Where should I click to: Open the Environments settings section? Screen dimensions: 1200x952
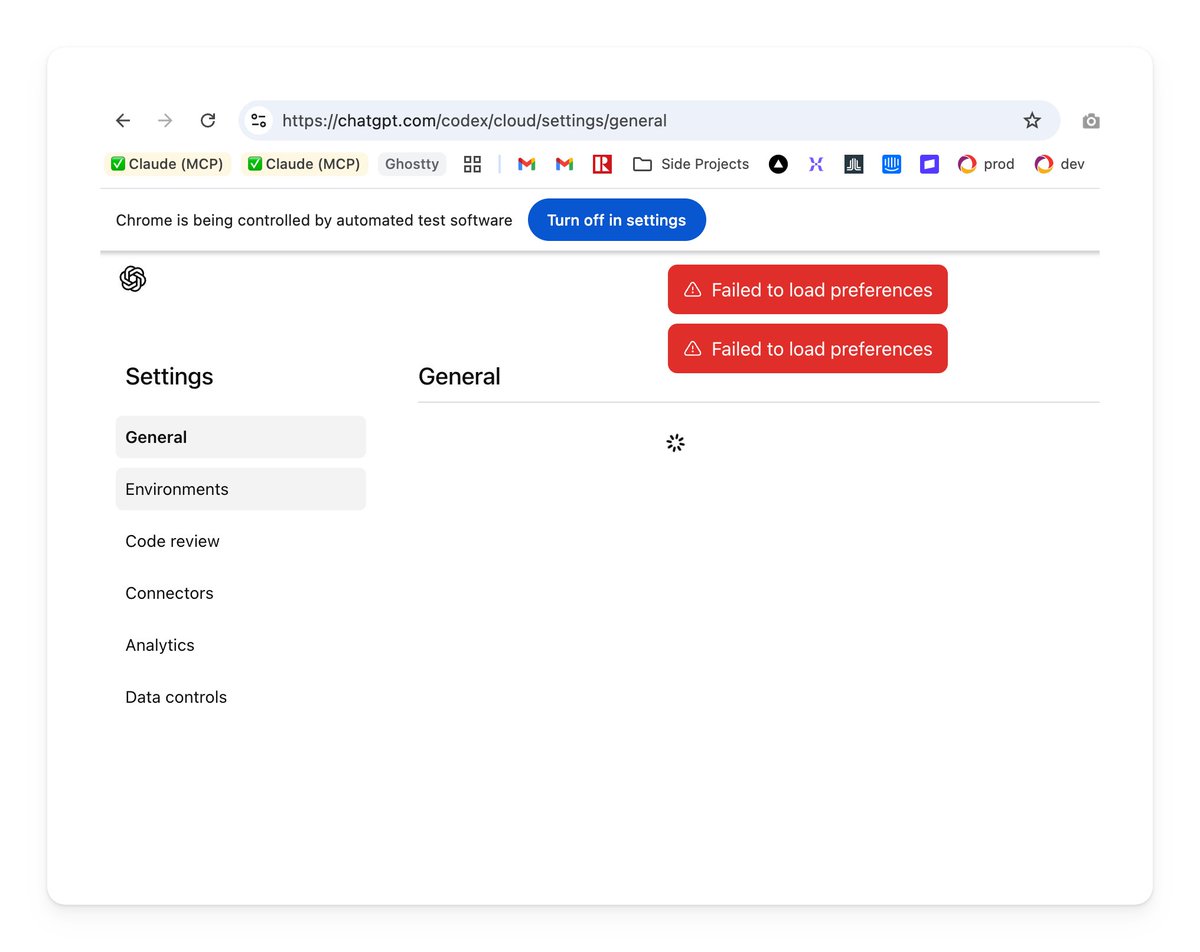pyautogui.click(x=241, y=489)
